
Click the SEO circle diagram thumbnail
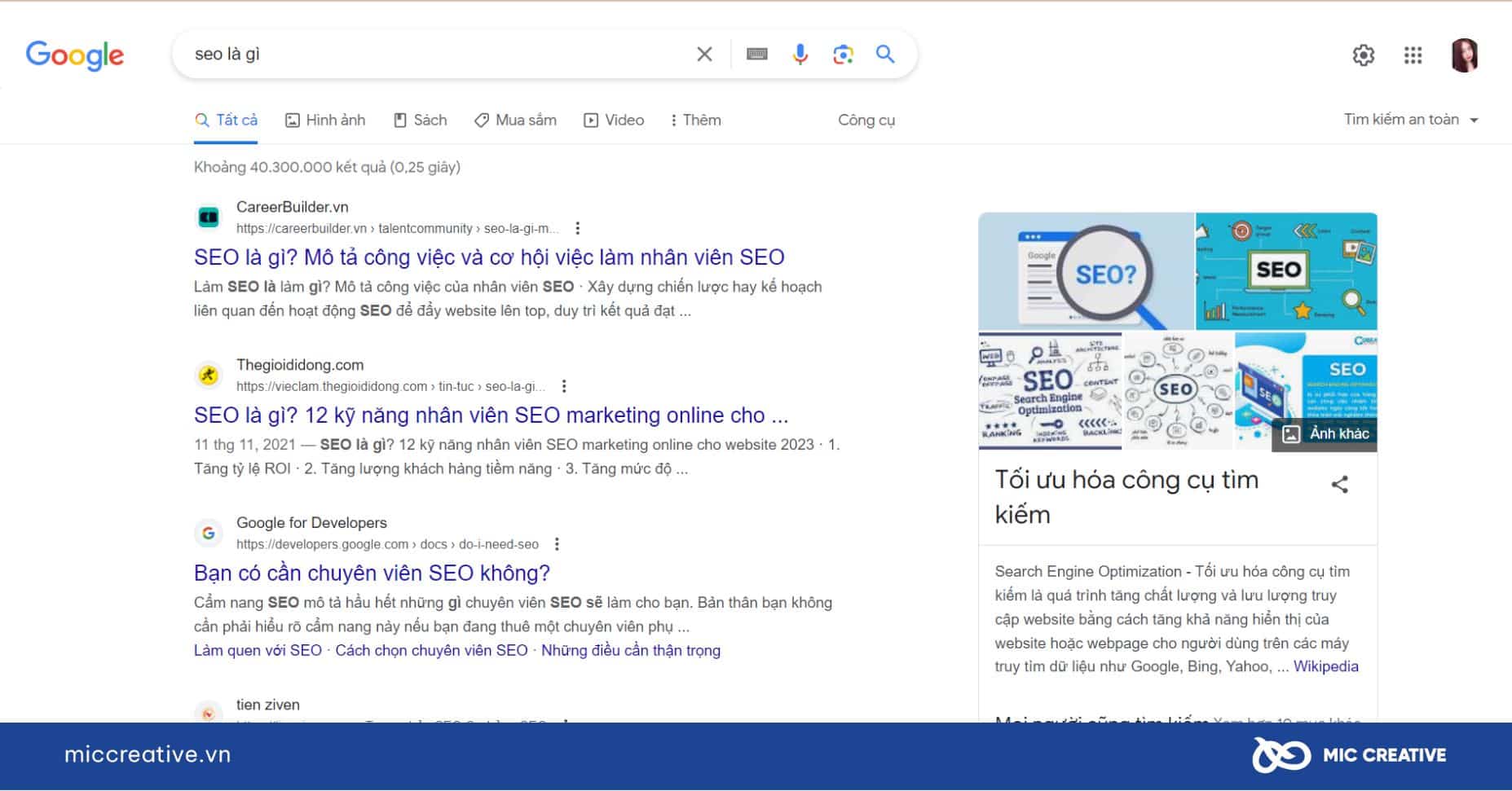tap(1179, 391)
